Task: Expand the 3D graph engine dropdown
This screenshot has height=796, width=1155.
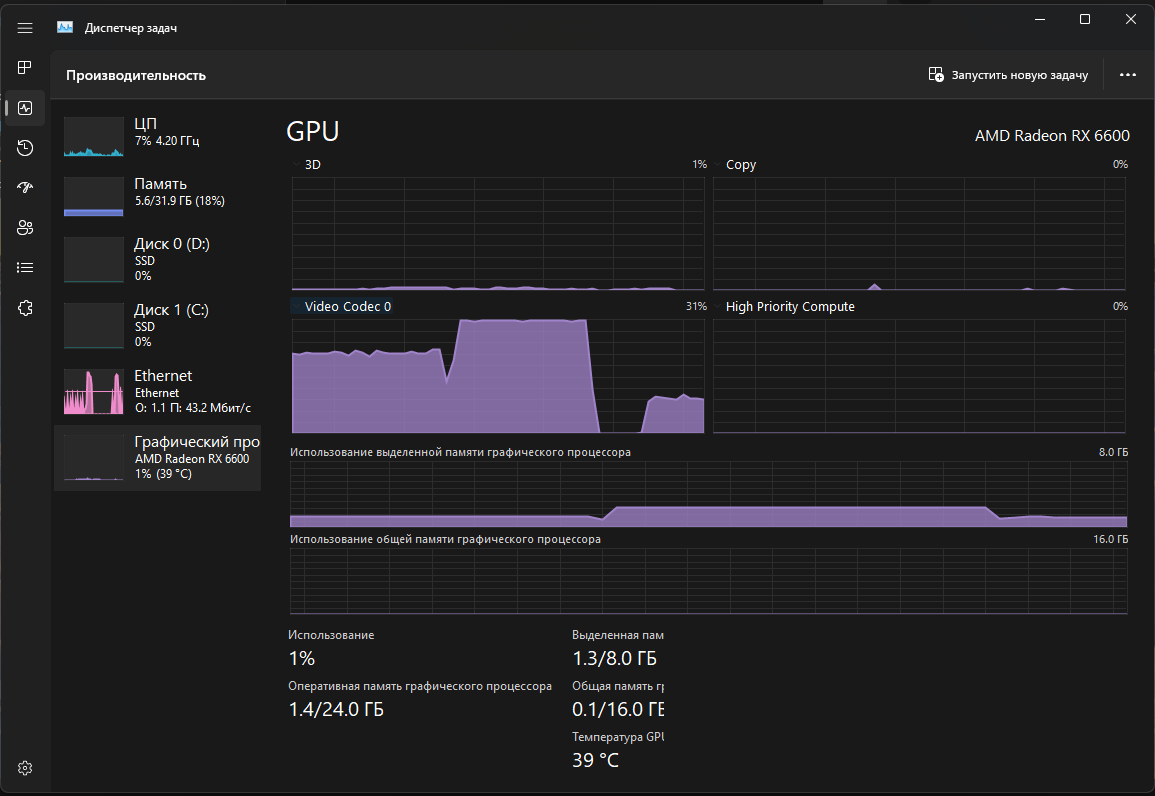Action: coord(313,164)
